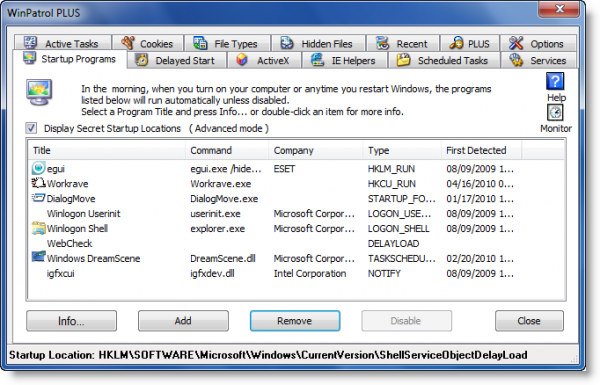Click the Workrave.exe command cell

[221, 184]
